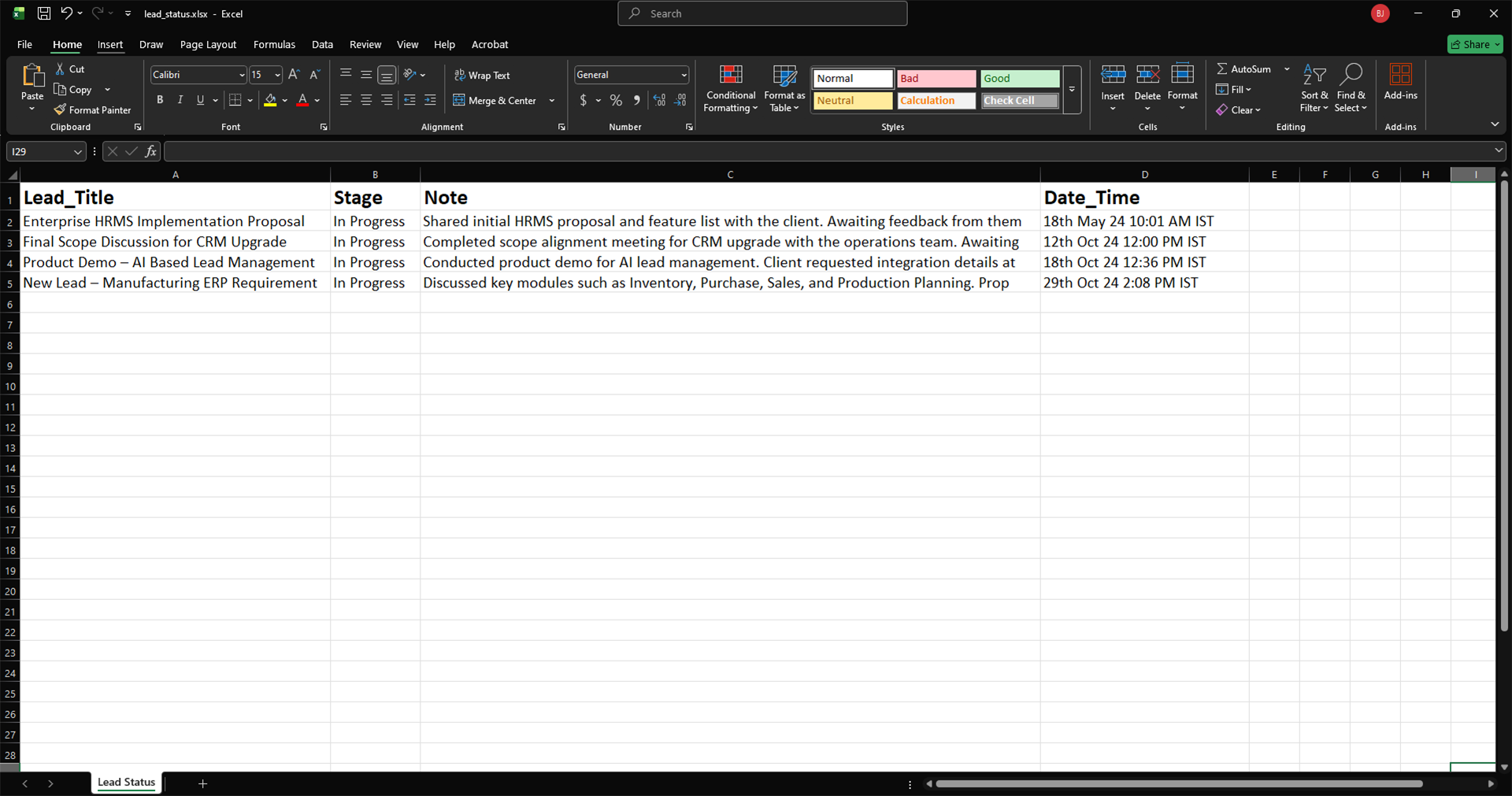Click inside the Search box
The width and height of the screenshot is (1512, 796).
[762, 13]
